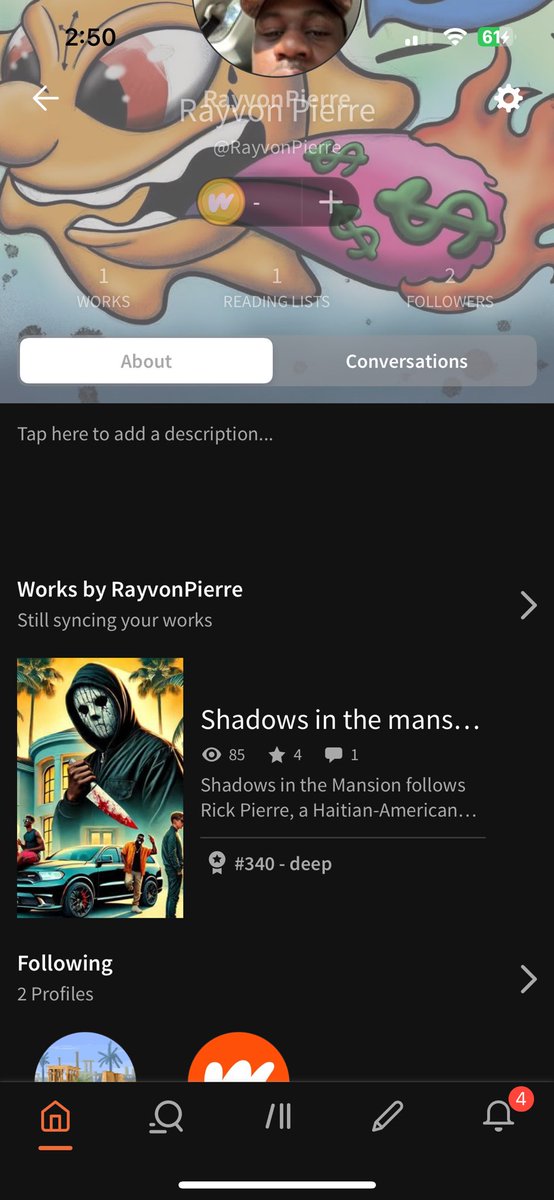Image resolution: width=554 pixels, height=1200 pixels.
Task: Switch to the About tab
Action: [146, 361]
